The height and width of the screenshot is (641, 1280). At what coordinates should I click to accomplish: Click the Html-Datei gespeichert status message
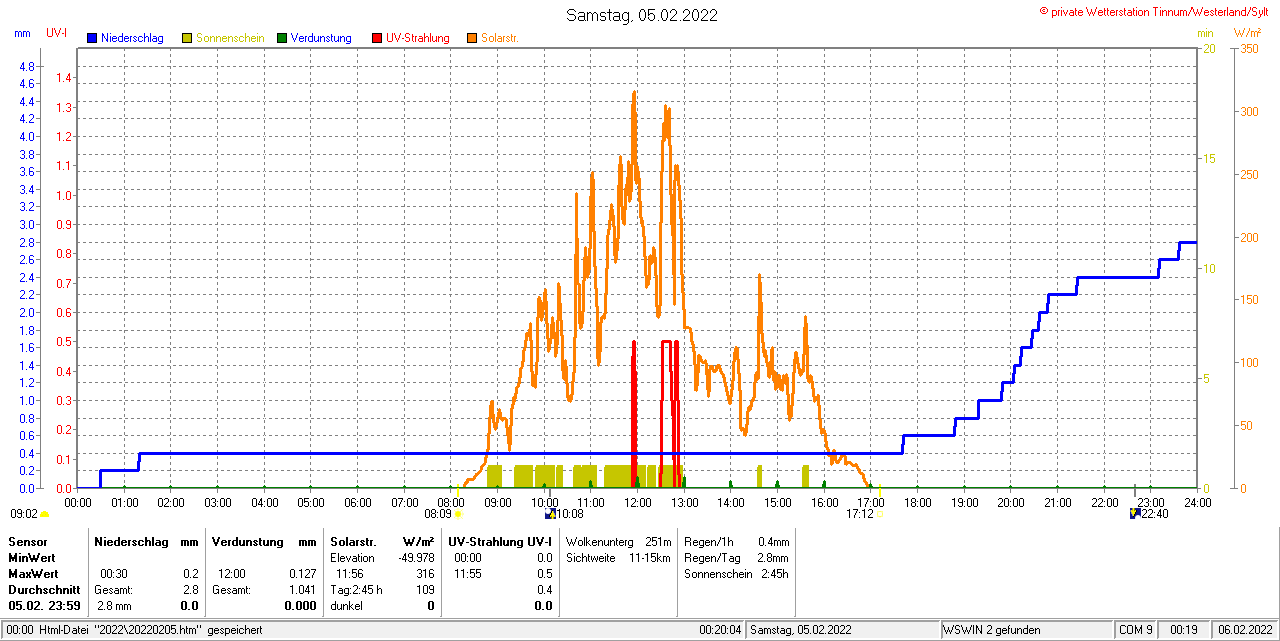pos(135,630)
